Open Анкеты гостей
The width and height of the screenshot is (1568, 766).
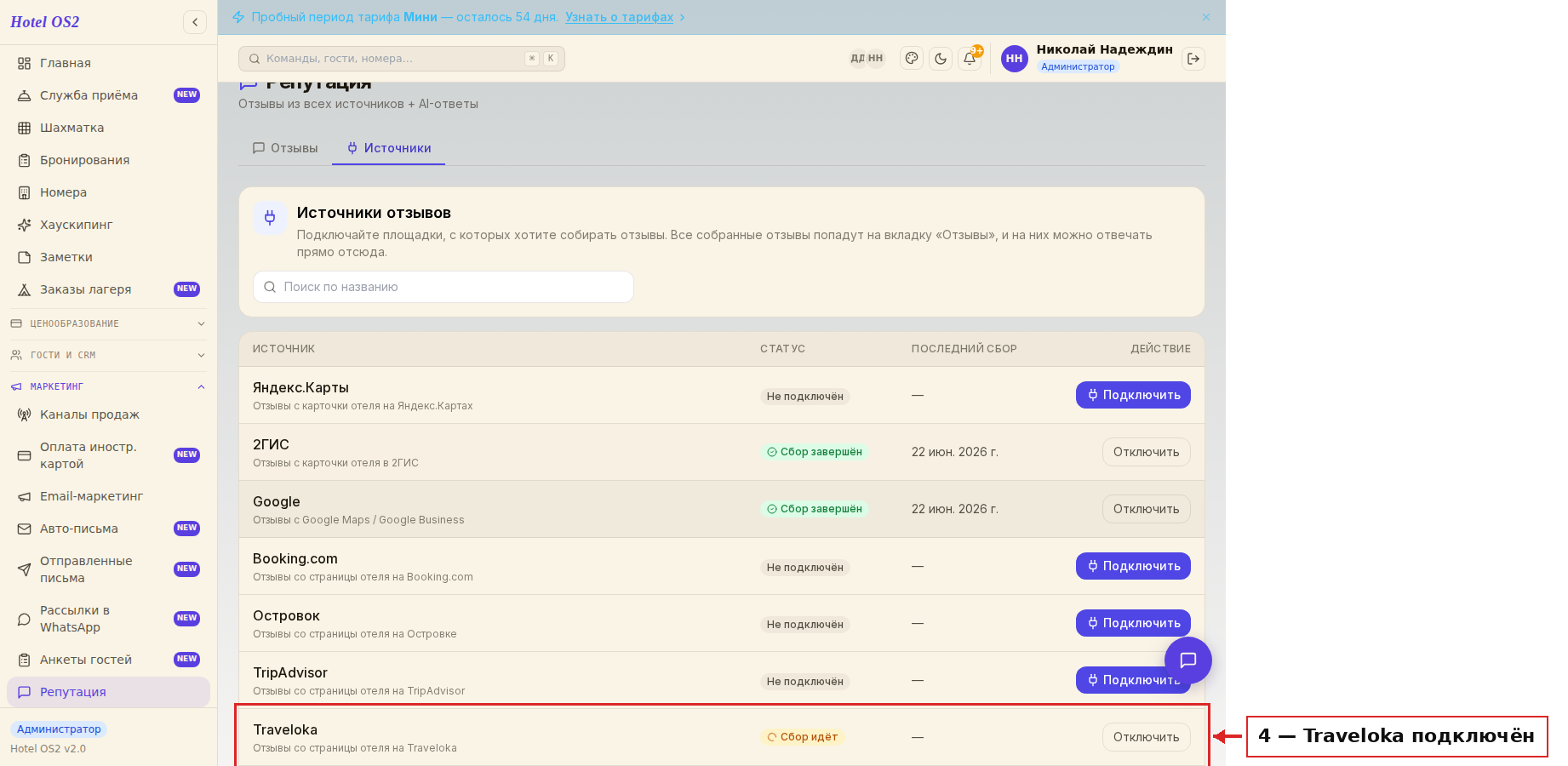tap(108, 660)
